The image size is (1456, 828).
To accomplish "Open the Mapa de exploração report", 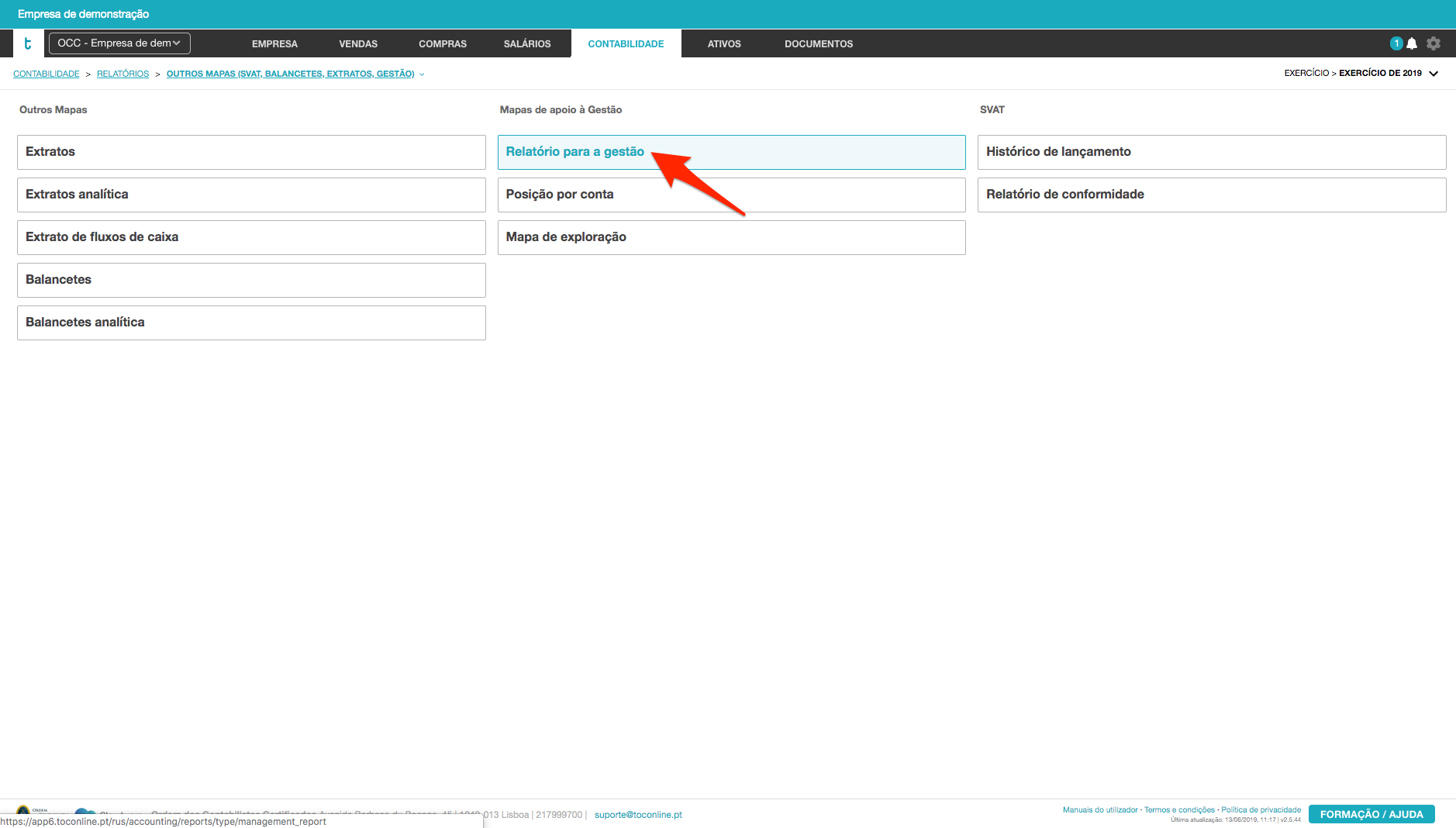I will click(731, 237).
